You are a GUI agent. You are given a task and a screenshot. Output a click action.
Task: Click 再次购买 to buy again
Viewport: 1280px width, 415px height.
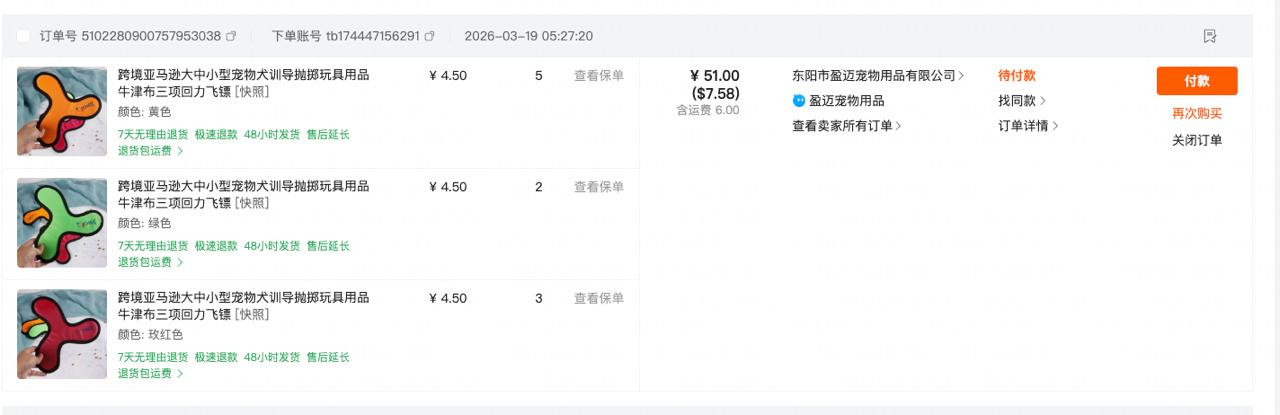(1197, 114)
